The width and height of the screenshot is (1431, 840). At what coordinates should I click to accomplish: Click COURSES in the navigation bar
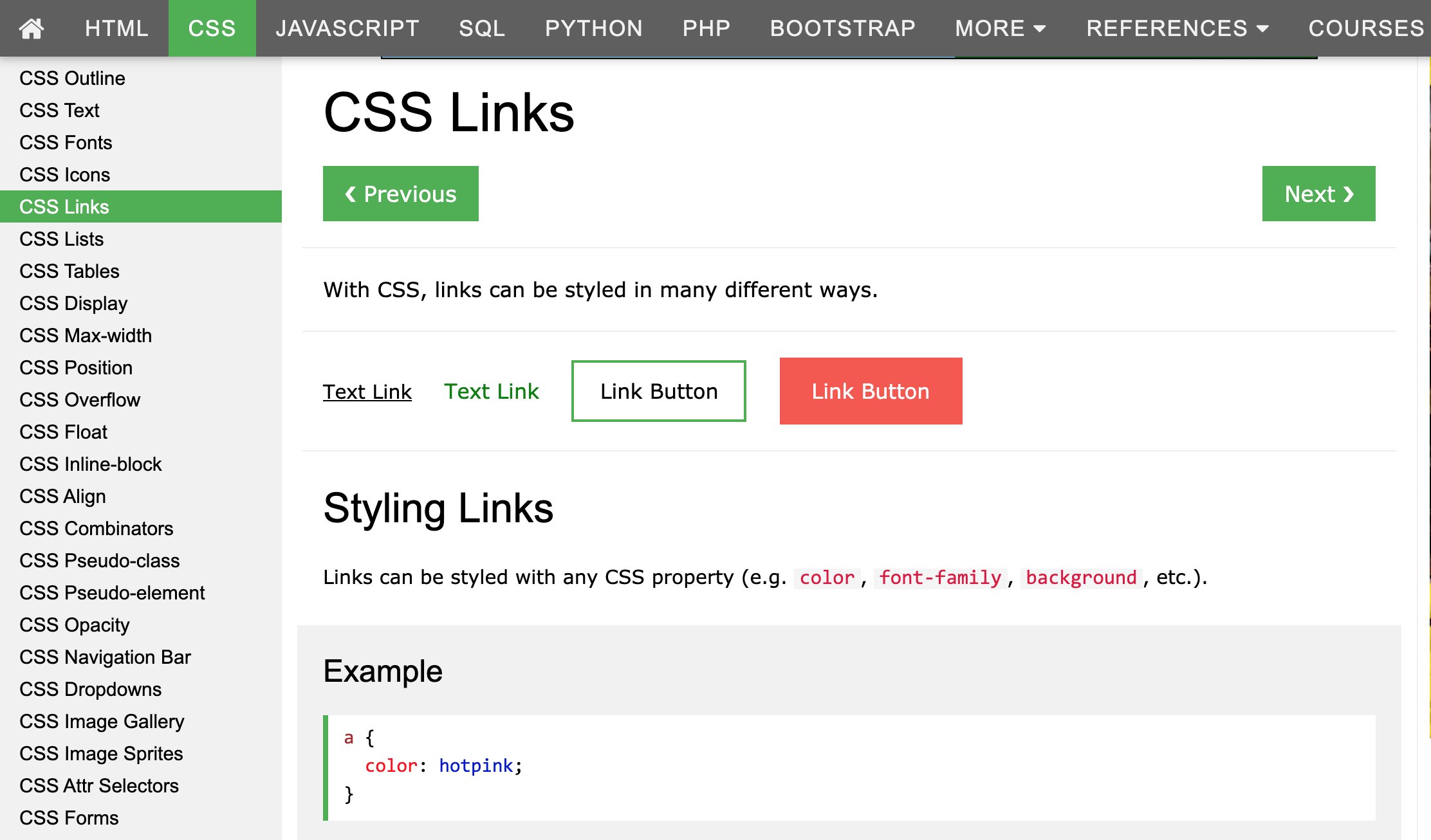(x=1366, y=28)
